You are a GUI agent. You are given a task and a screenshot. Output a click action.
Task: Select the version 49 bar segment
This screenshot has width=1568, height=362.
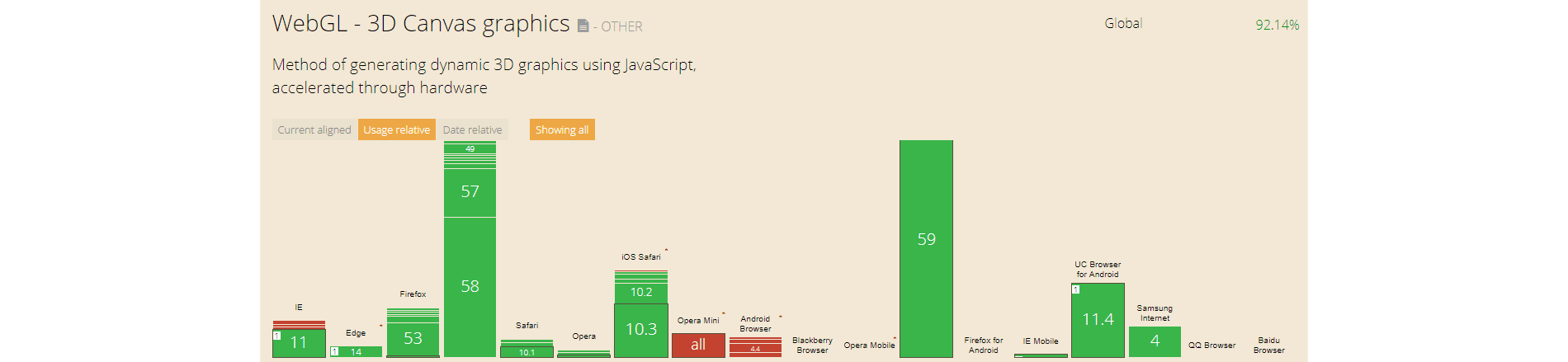pyautogui.click(x=470, y=148)
